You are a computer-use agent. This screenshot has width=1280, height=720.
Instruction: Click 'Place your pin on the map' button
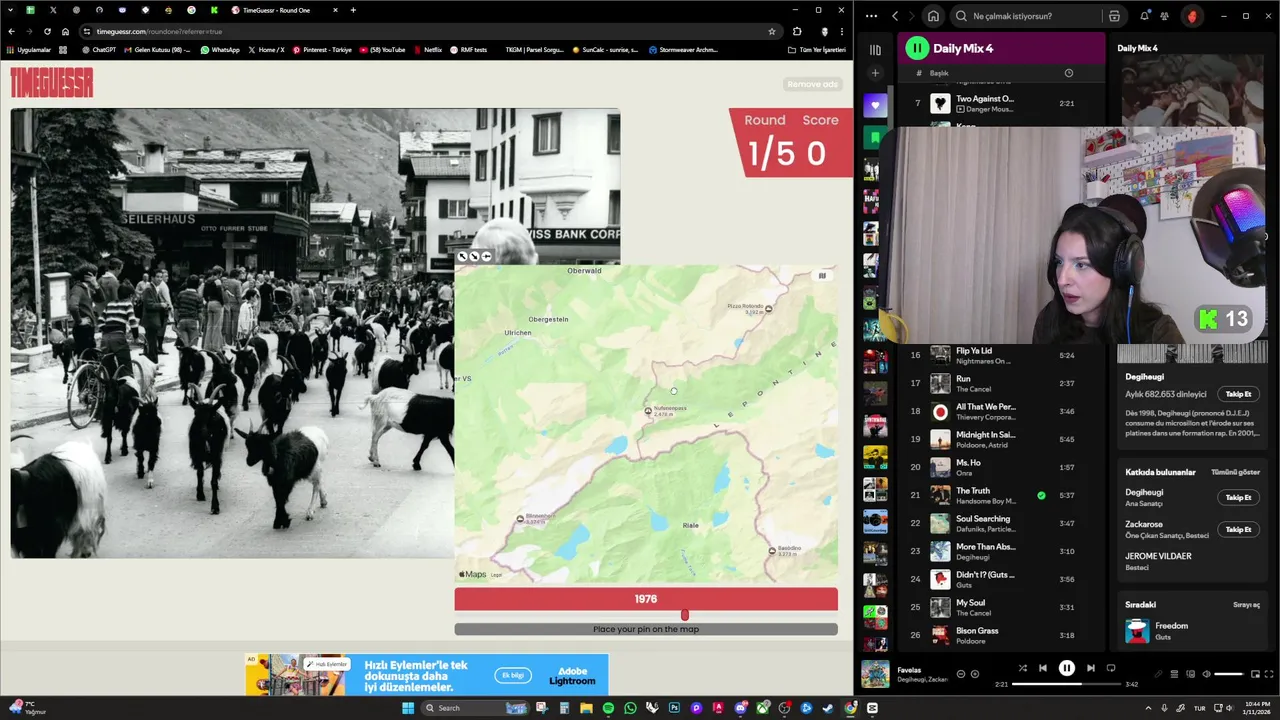646,629
